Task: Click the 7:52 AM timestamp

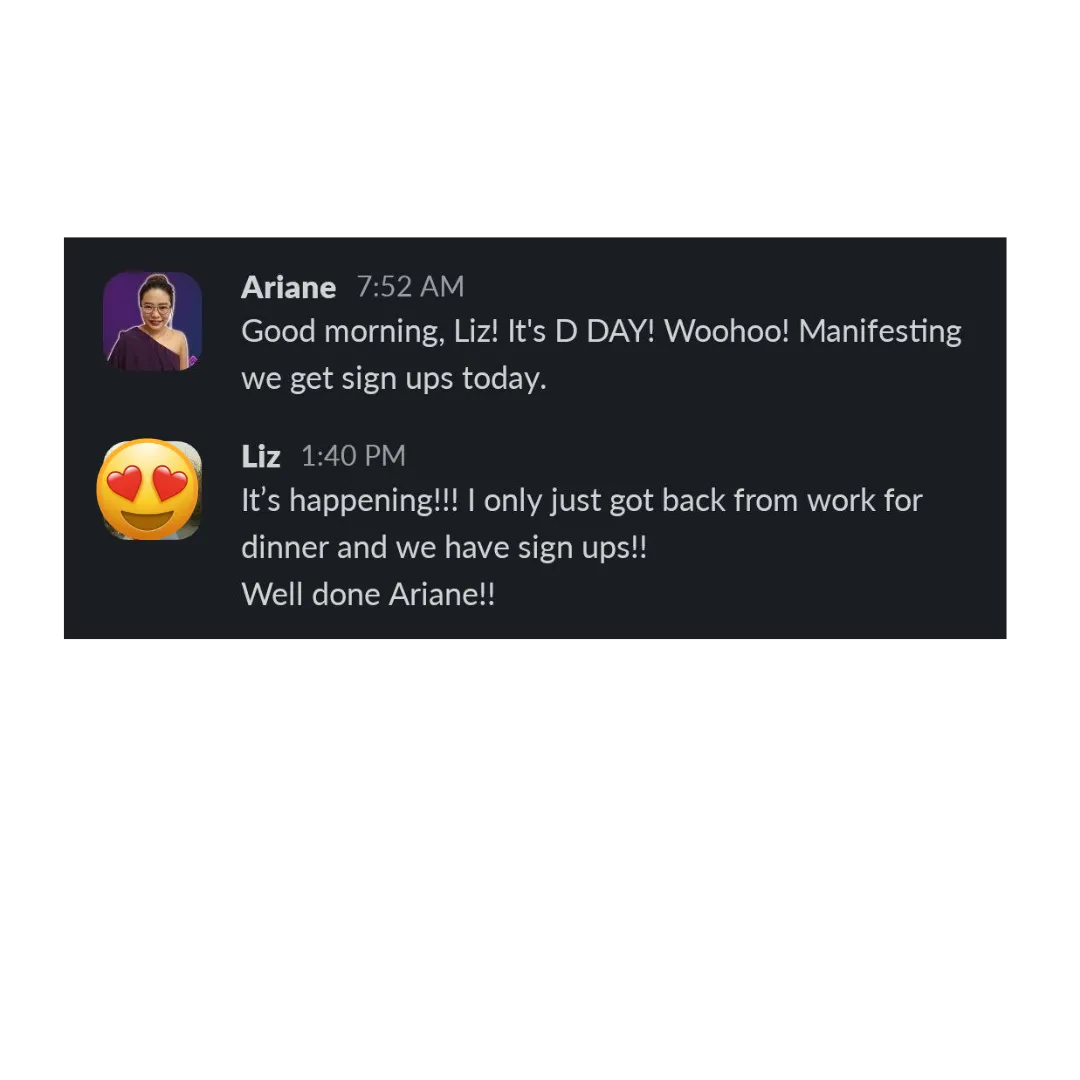Action: tap(411, 287)
